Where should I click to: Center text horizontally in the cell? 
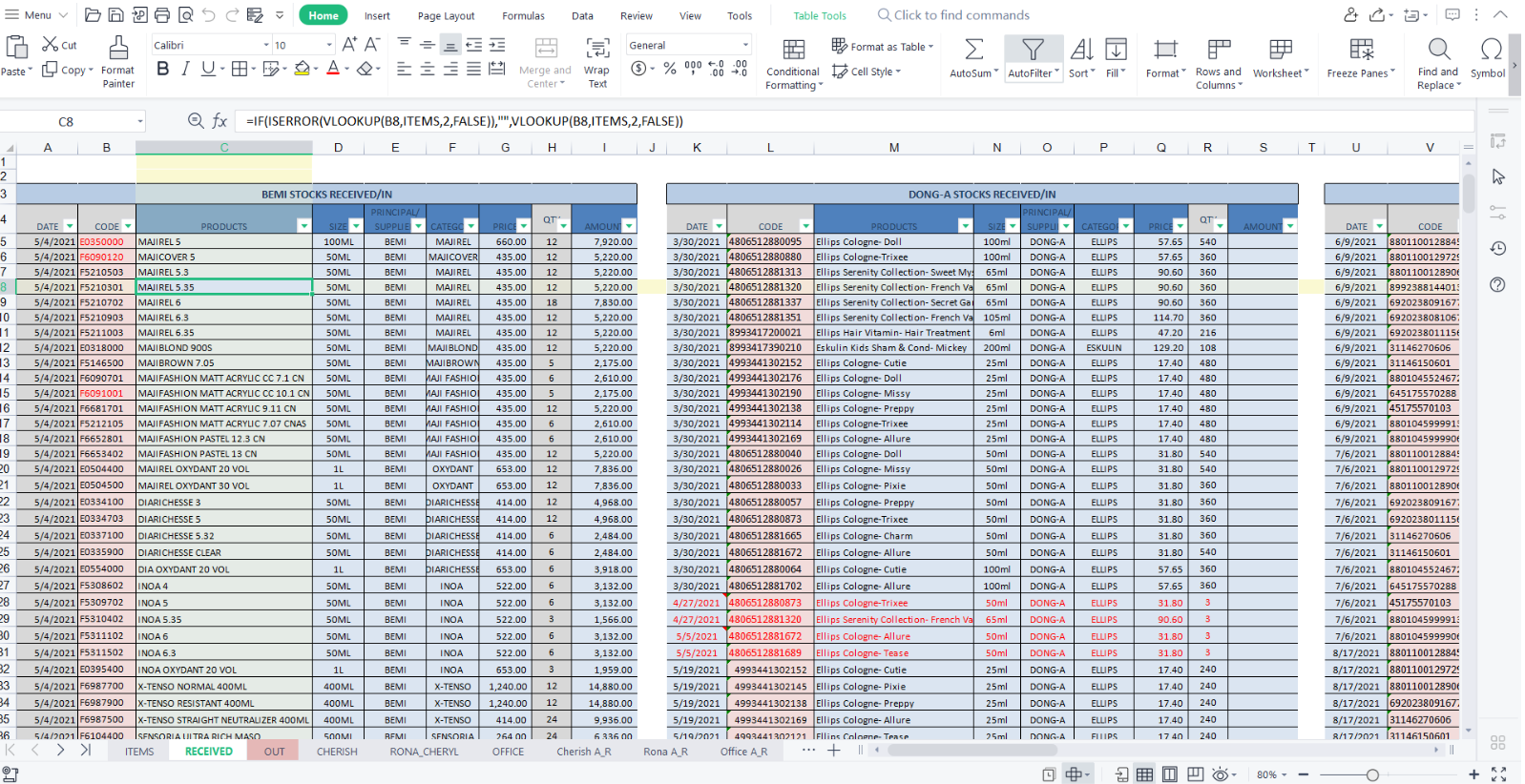tap(428, 69)
